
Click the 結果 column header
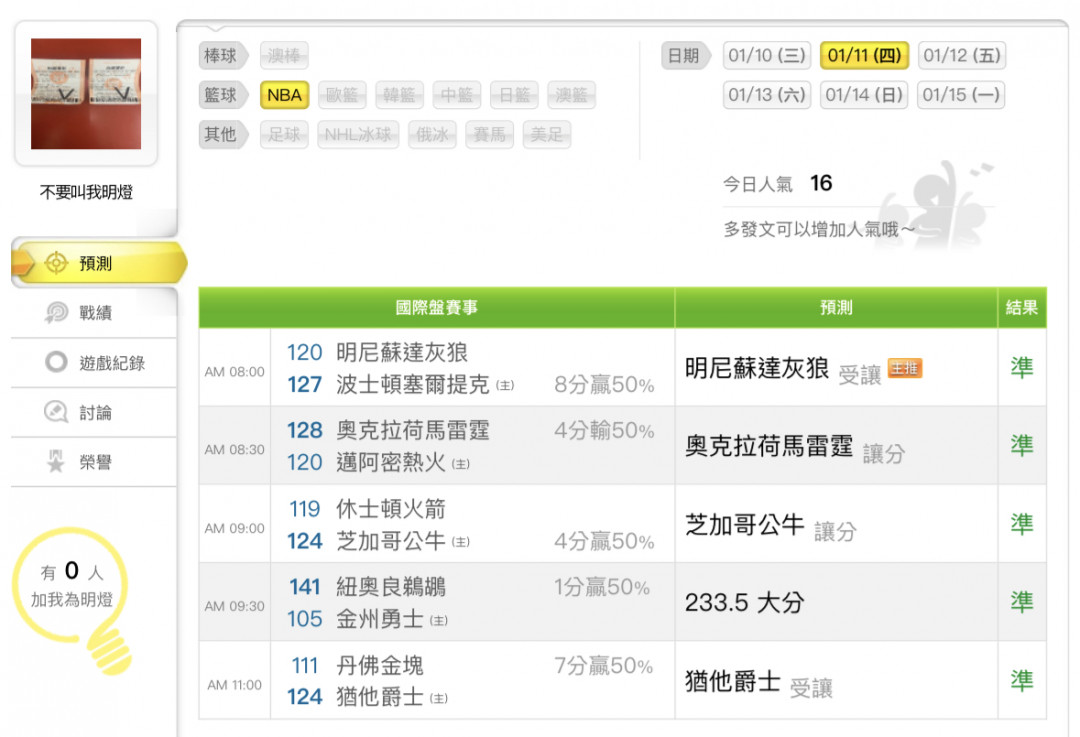[x=1021, y=307]
